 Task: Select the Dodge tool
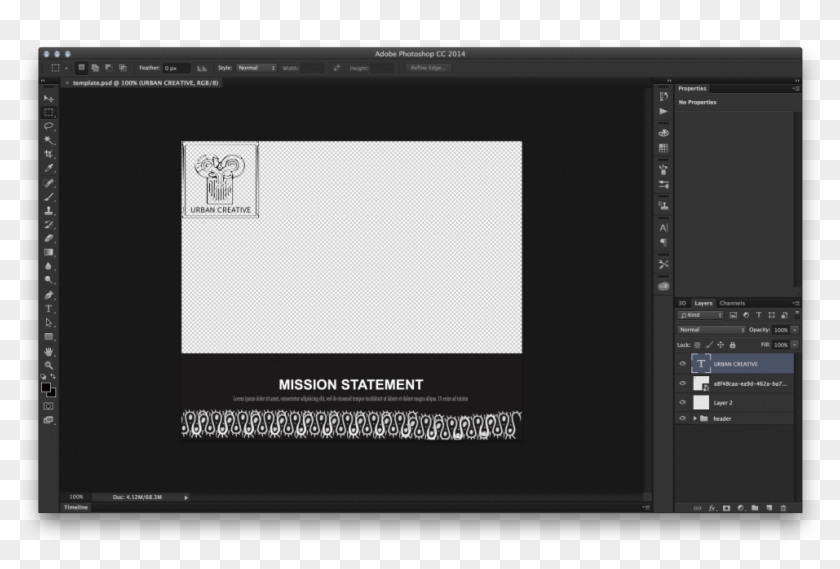tap(49, 280)
